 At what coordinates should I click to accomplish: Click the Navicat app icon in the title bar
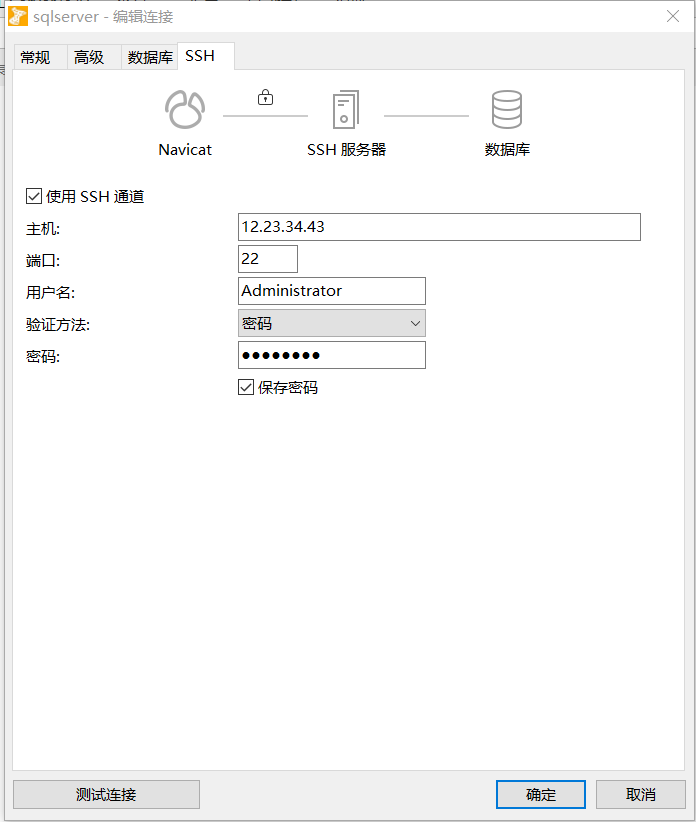click(18, 16)
